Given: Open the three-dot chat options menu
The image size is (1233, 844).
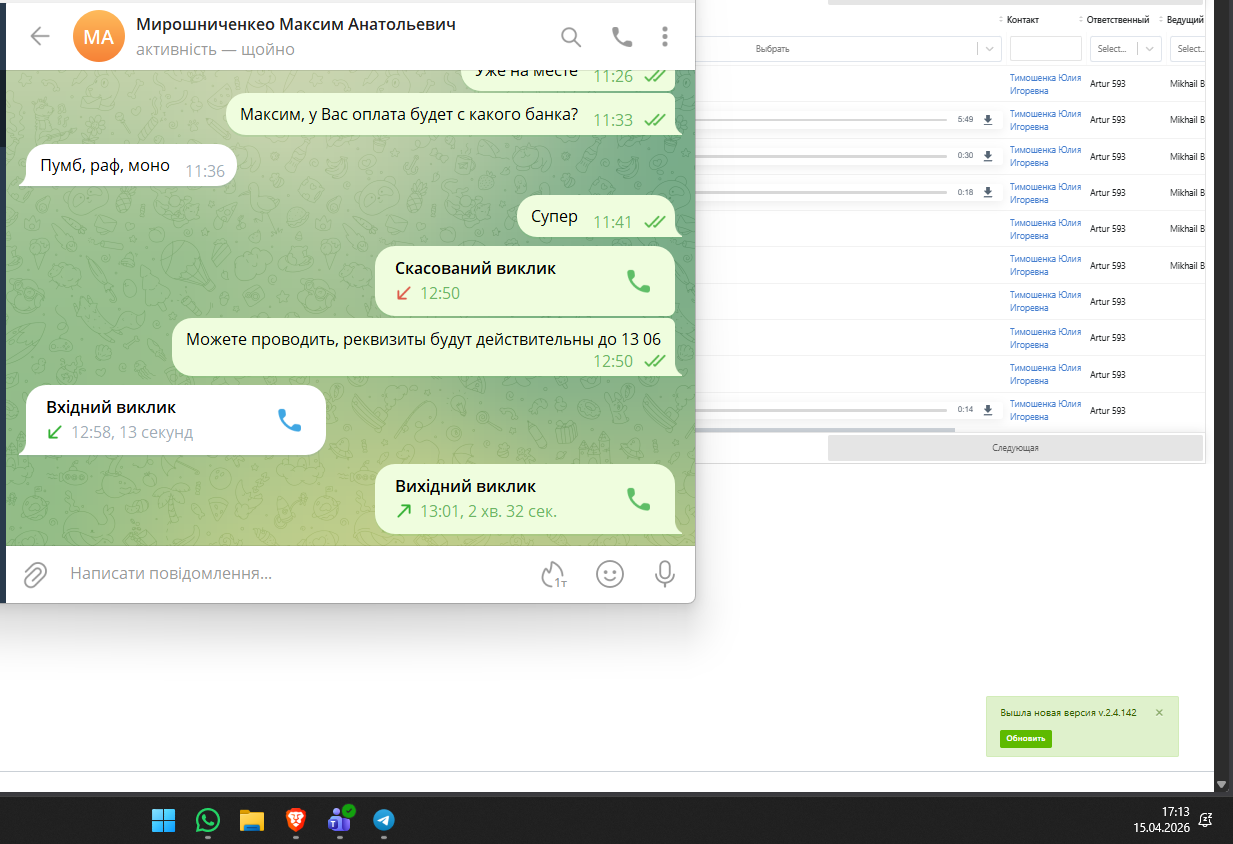Looking at the screenshot, I should click(665, 37).
